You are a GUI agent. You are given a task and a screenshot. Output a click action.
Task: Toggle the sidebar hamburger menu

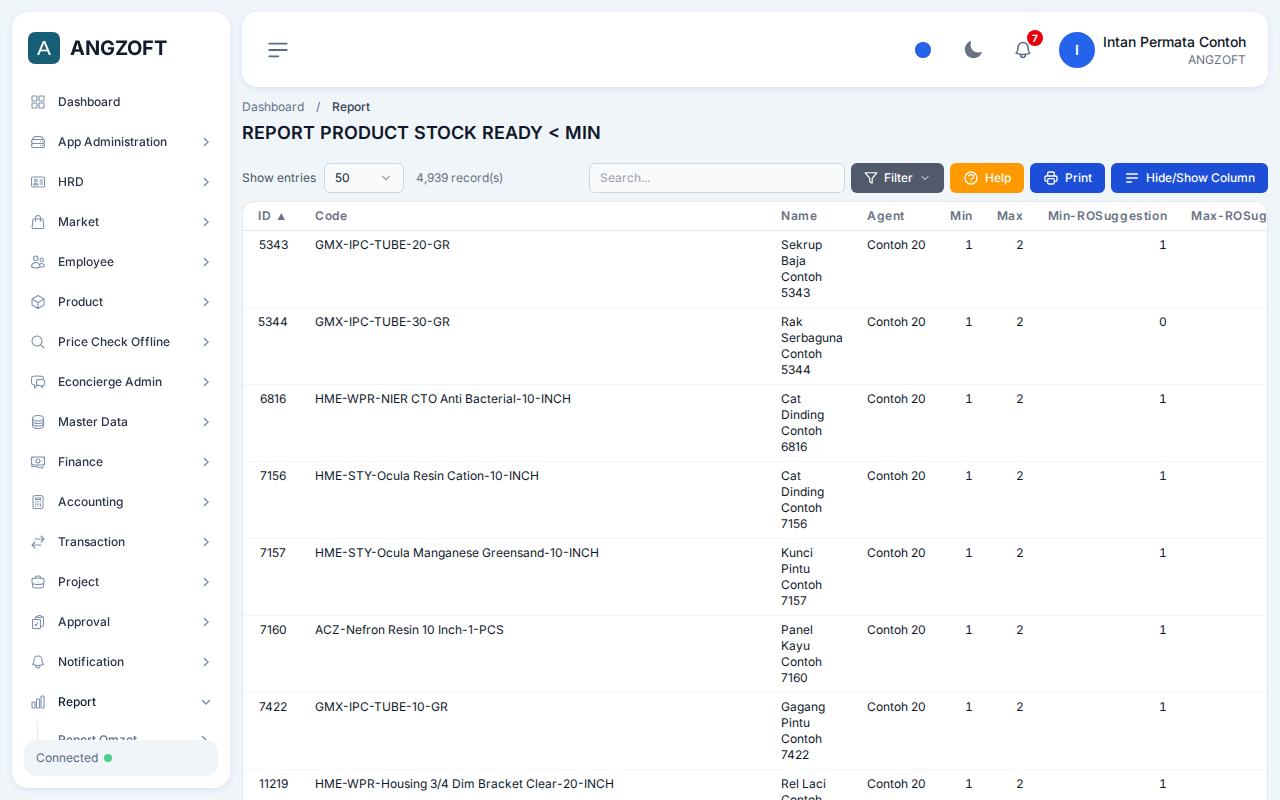tap(278, 49)
